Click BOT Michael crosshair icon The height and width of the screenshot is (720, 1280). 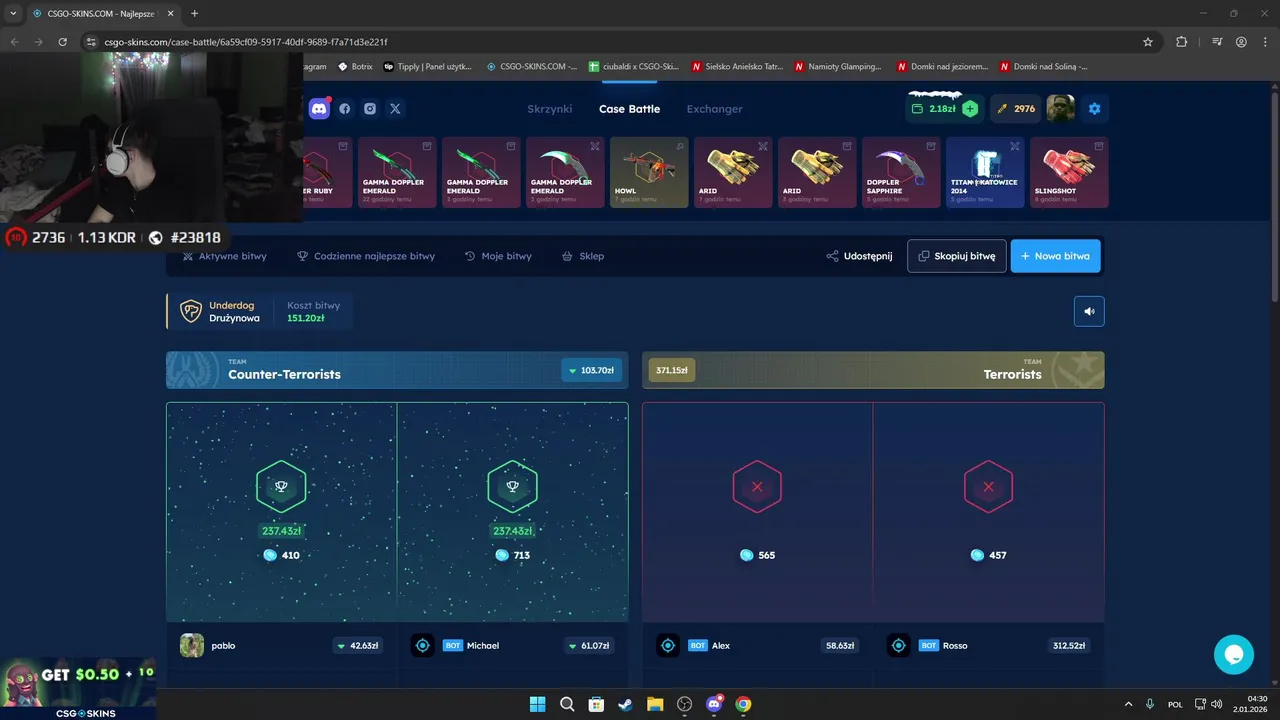pos(423,645)
